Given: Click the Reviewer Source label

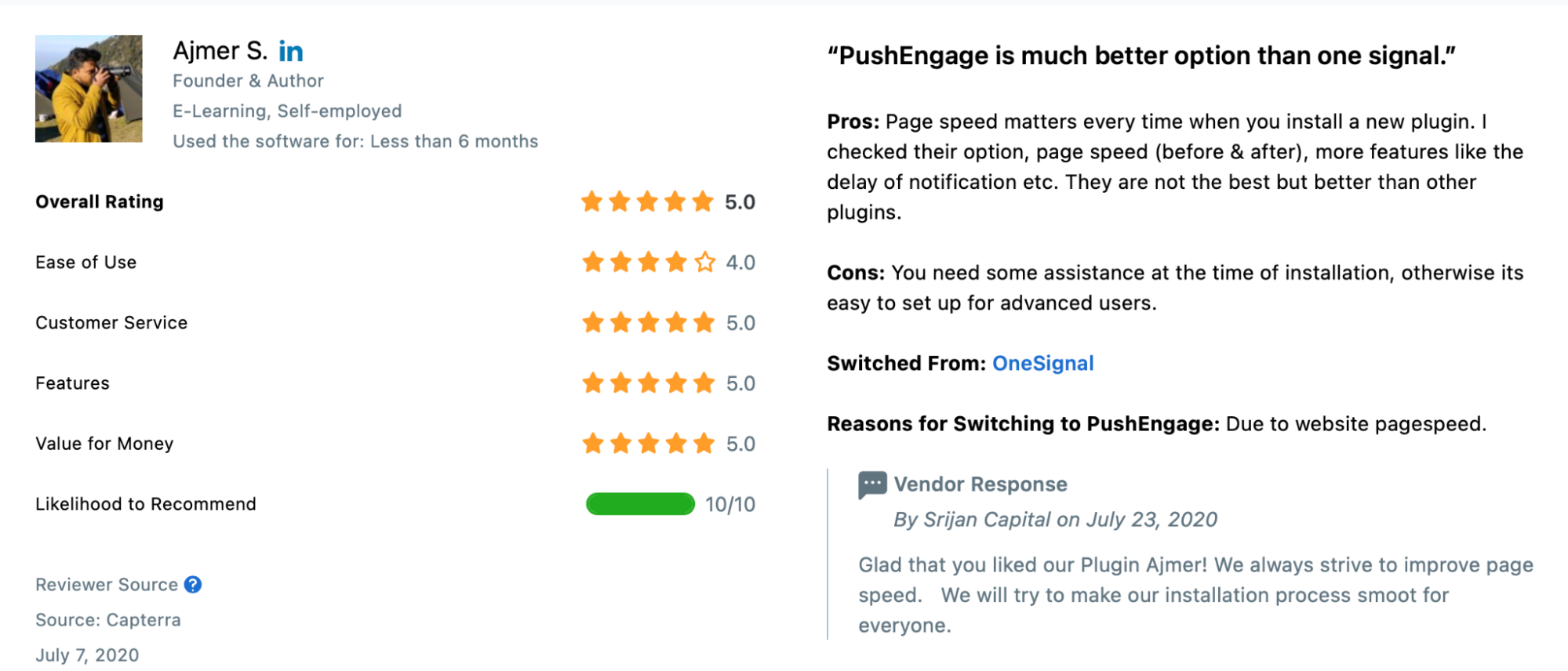Looking at the screenshot, I should 107,585.
